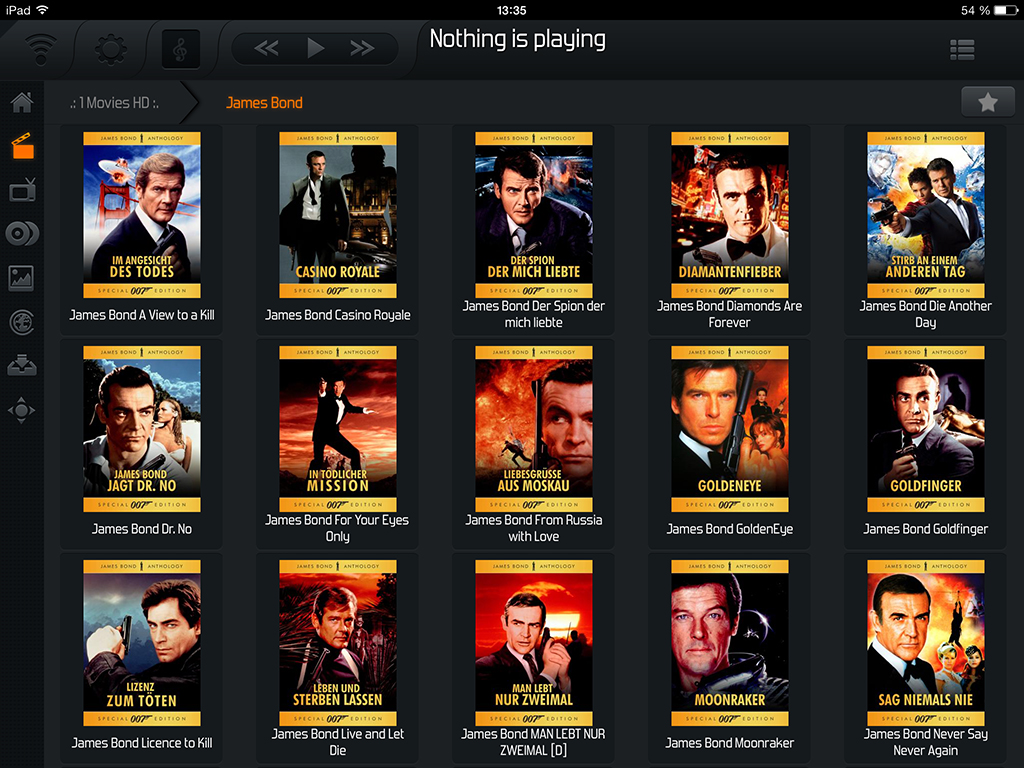The width and height of the screenshot is (1024, 768).
Task: Click the favorites star button
Action: [988, 102]
